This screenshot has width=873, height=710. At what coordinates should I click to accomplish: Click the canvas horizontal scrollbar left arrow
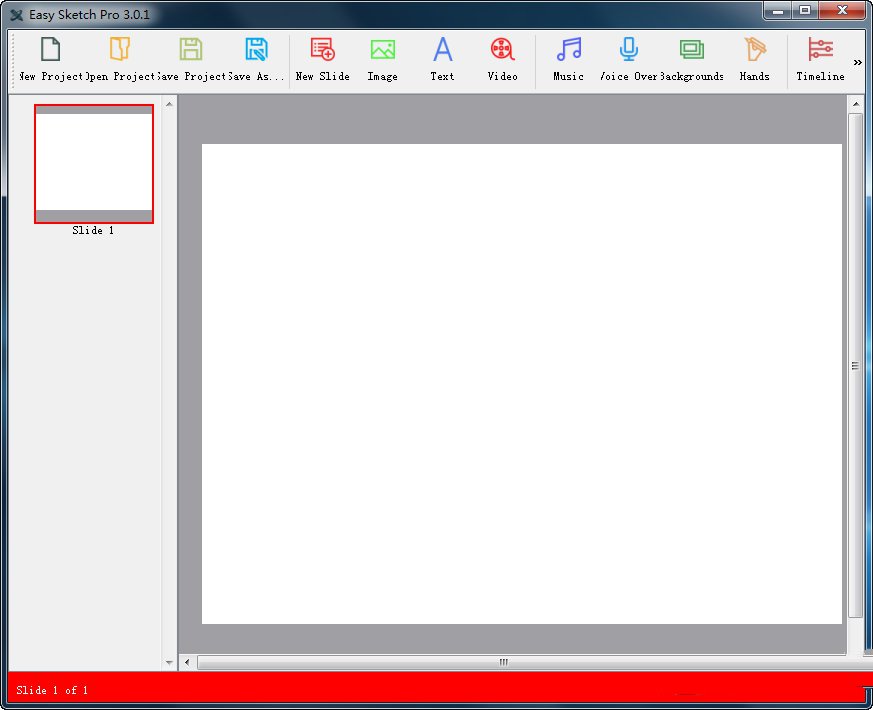pyautogui.click(x=187, y=662)
